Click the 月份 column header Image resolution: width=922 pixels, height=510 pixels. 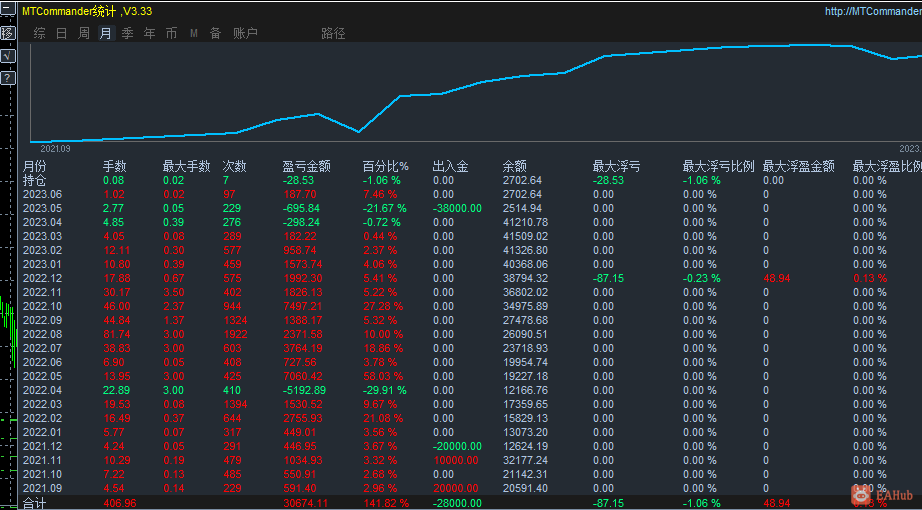(34, 166)
